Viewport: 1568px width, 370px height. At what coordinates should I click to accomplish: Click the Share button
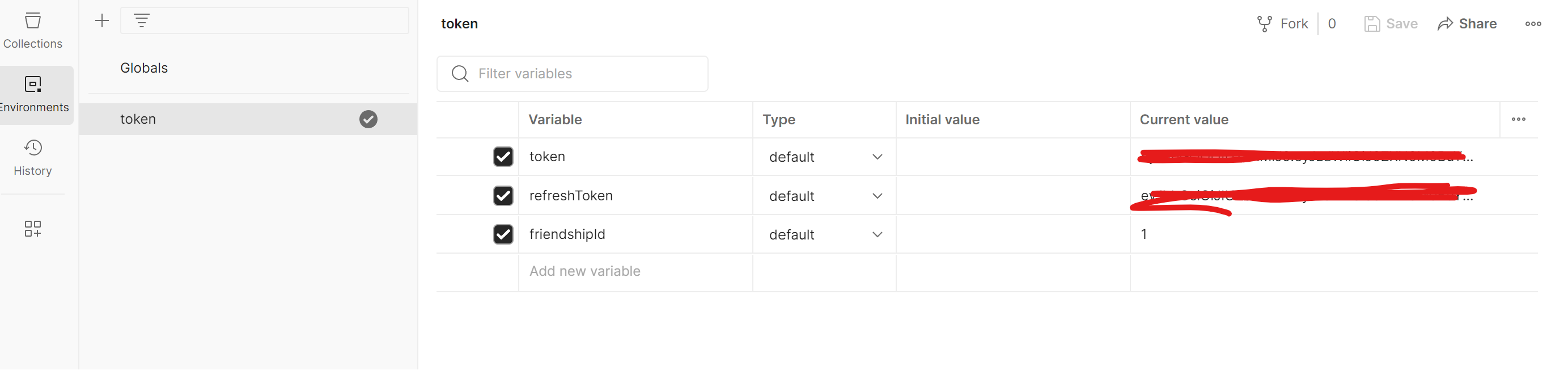click(1467, 24)
